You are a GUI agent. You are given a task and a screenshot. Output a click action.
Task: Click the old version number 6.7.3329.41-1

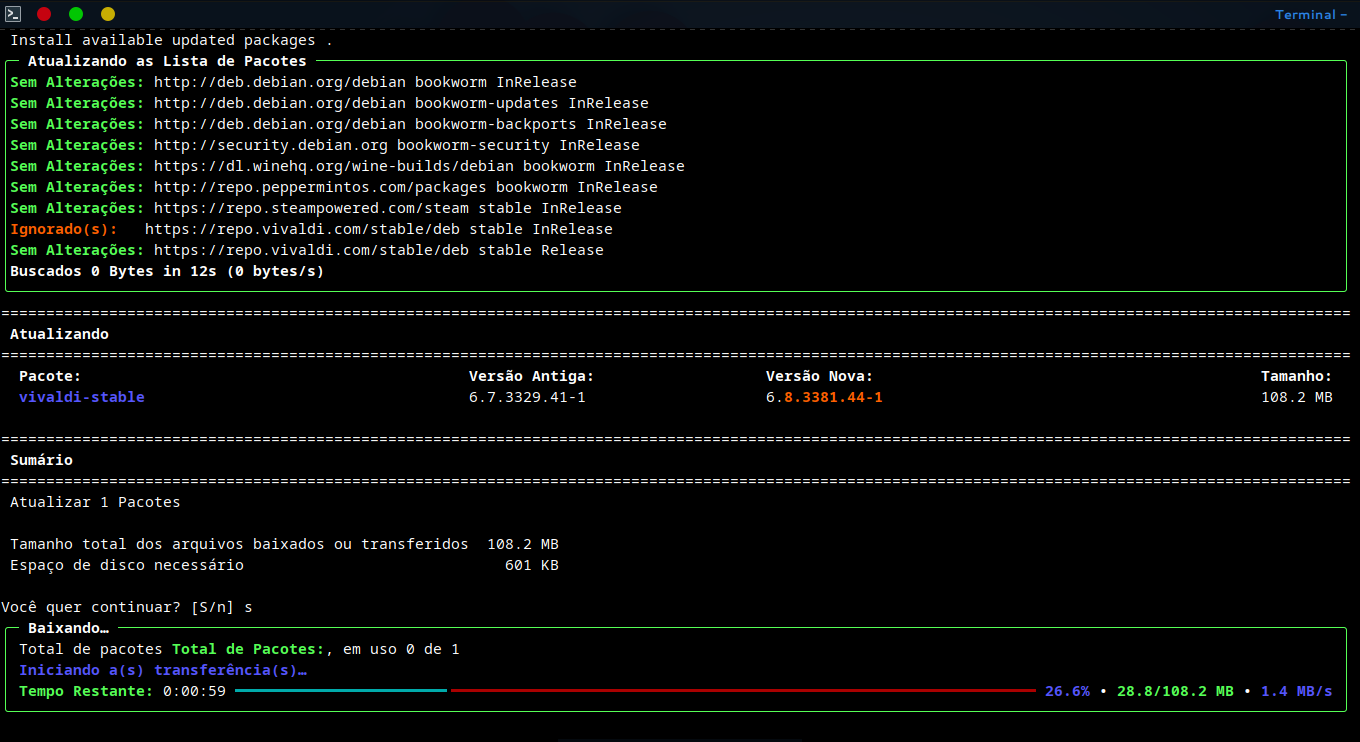tap(527, 397)
